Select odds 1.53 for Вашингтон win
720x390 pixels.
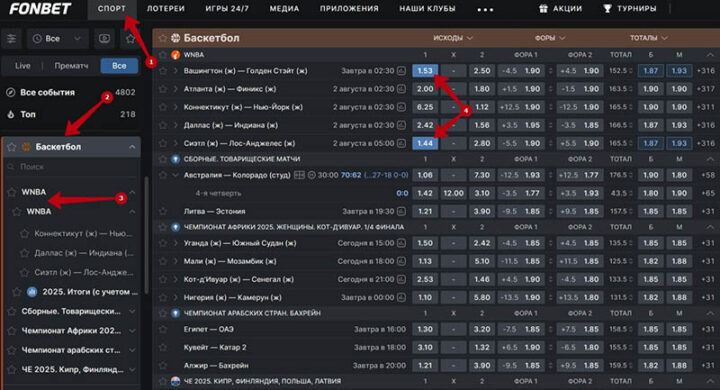pos(425,71)
